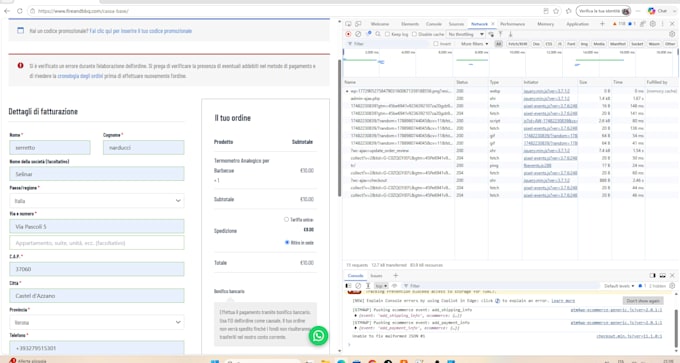Stop recording network log red button
680x363 pixels.
[x=348, y=34]
